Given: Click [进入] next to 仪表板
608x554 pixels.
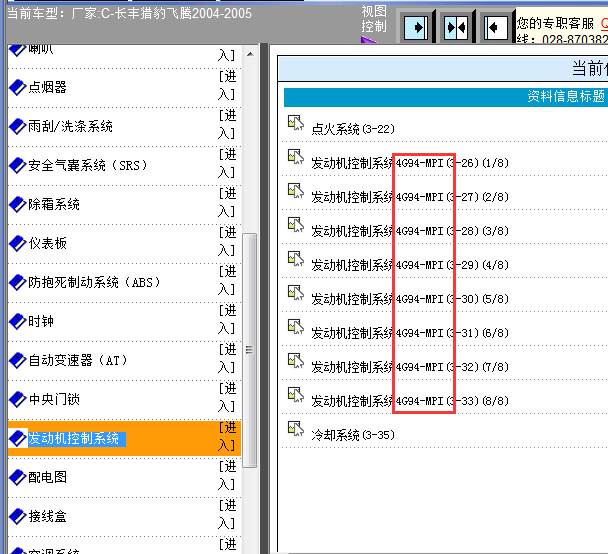Looking at the screenshot, I should (x=227, y=242).
